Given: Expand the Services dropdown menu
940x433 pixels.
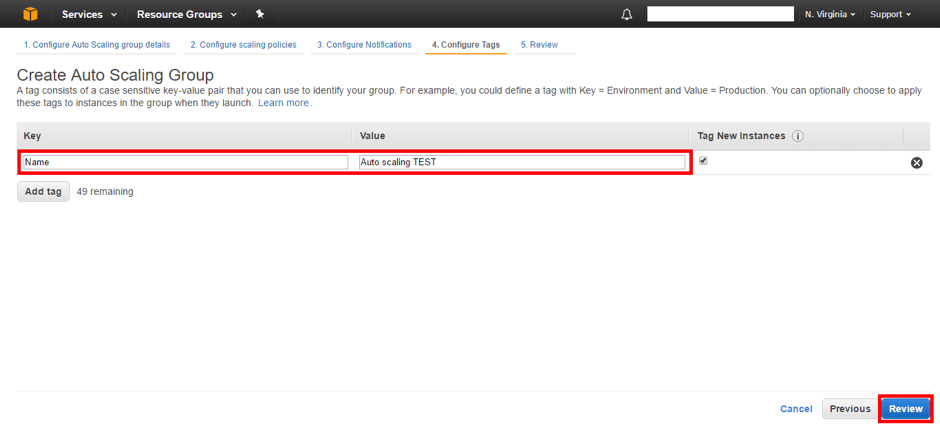Looking at the screenshot, I should (x=89, y=15).
